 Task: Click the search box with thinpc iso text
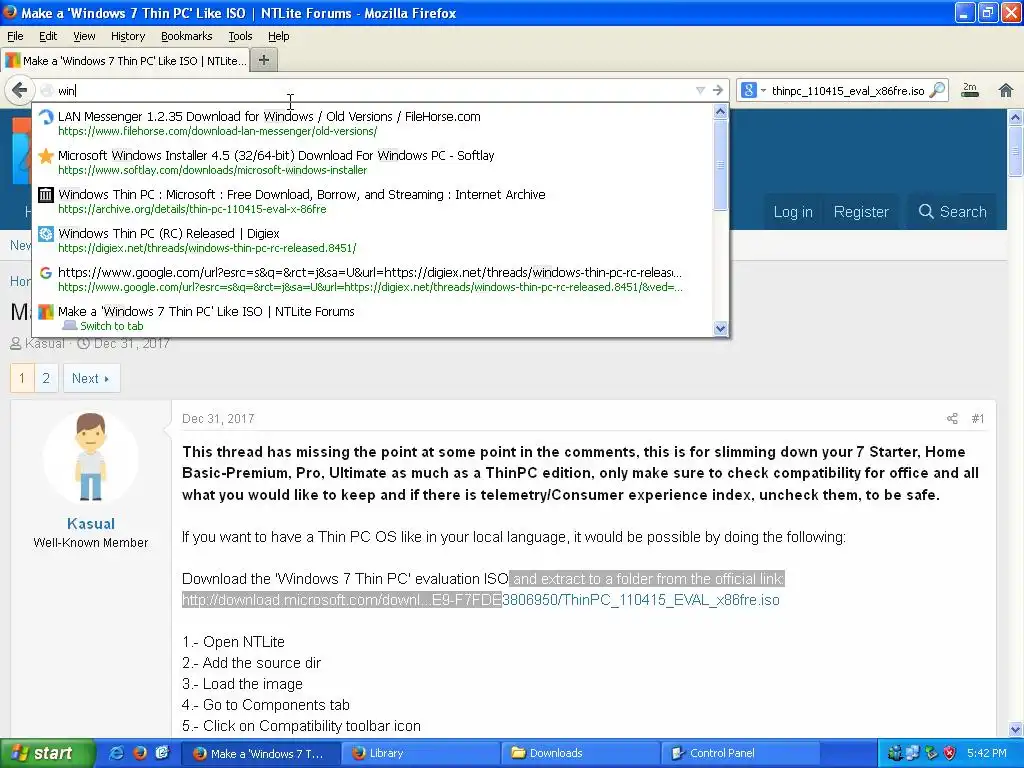[x=848, y=90]
